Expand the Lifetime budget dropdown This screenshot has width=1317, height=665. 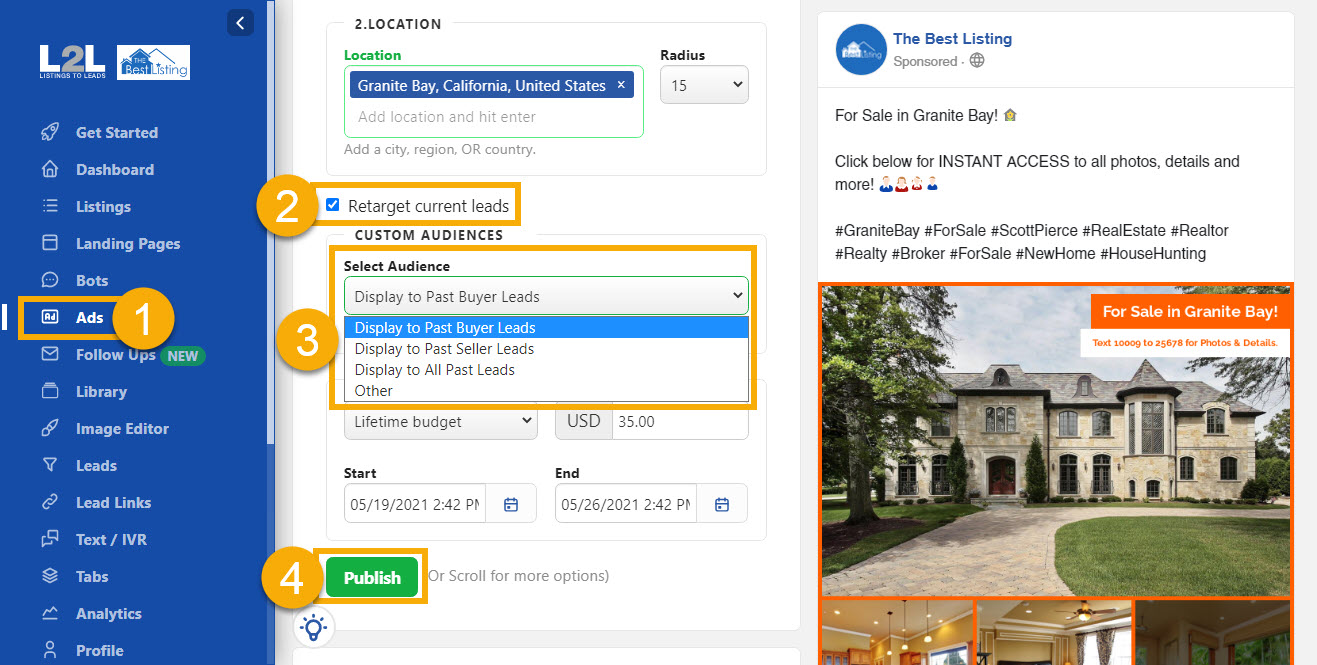coord(440,421)
